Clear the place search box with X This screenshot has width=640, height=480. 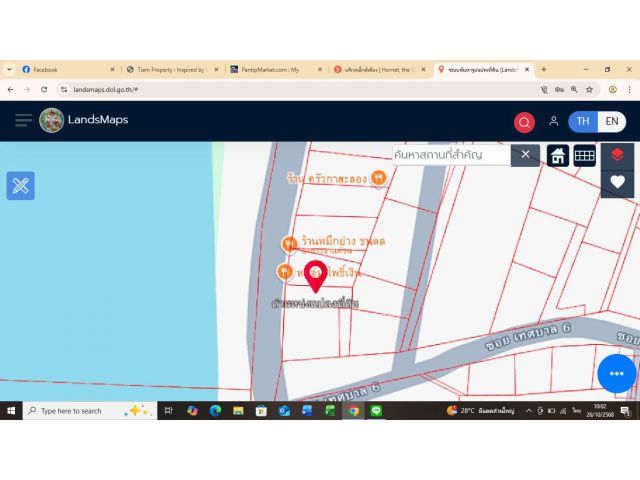coord(525,155)
